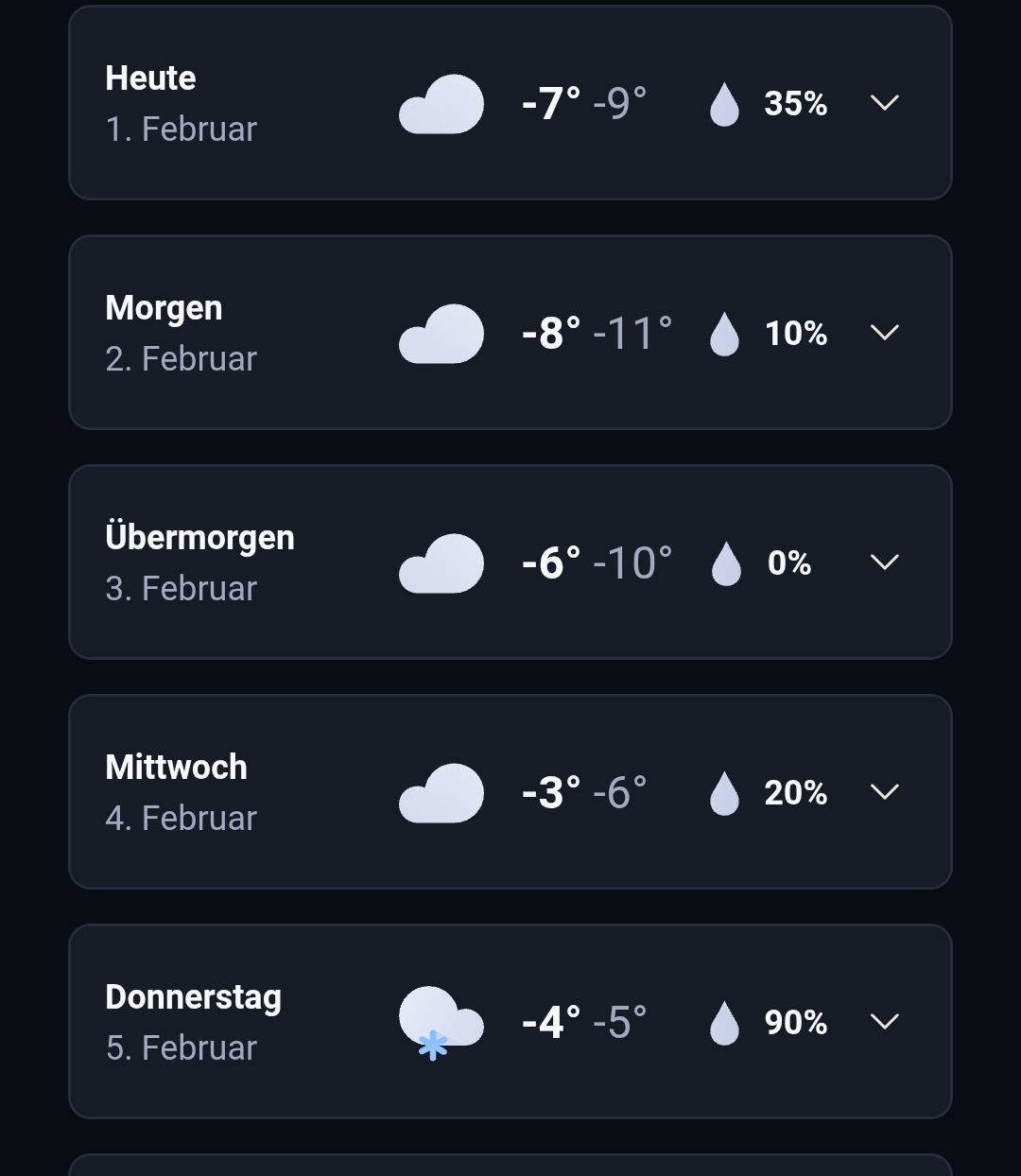Click the raindrop icon next to 90%

pos(724,1023)
